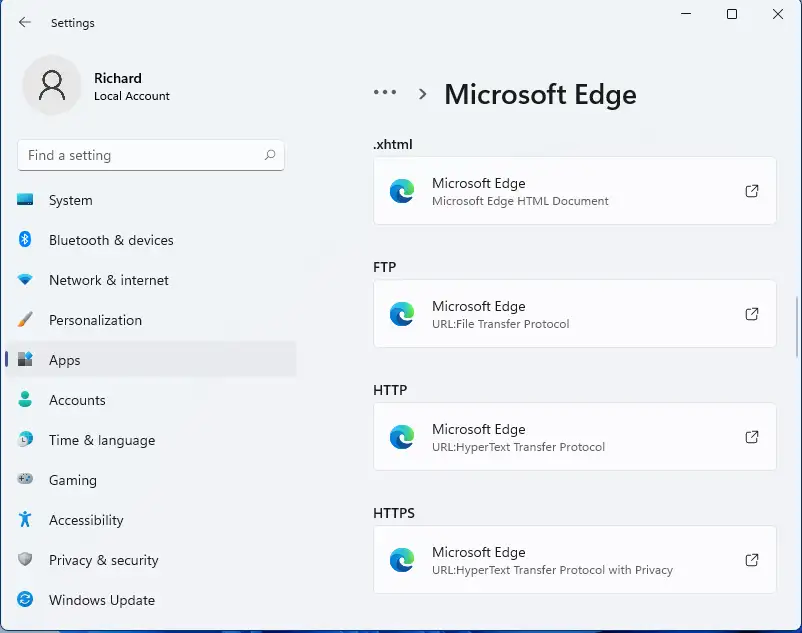802x633 pixels.
Task: Change the .xhtml default app card
Action: 575,191
